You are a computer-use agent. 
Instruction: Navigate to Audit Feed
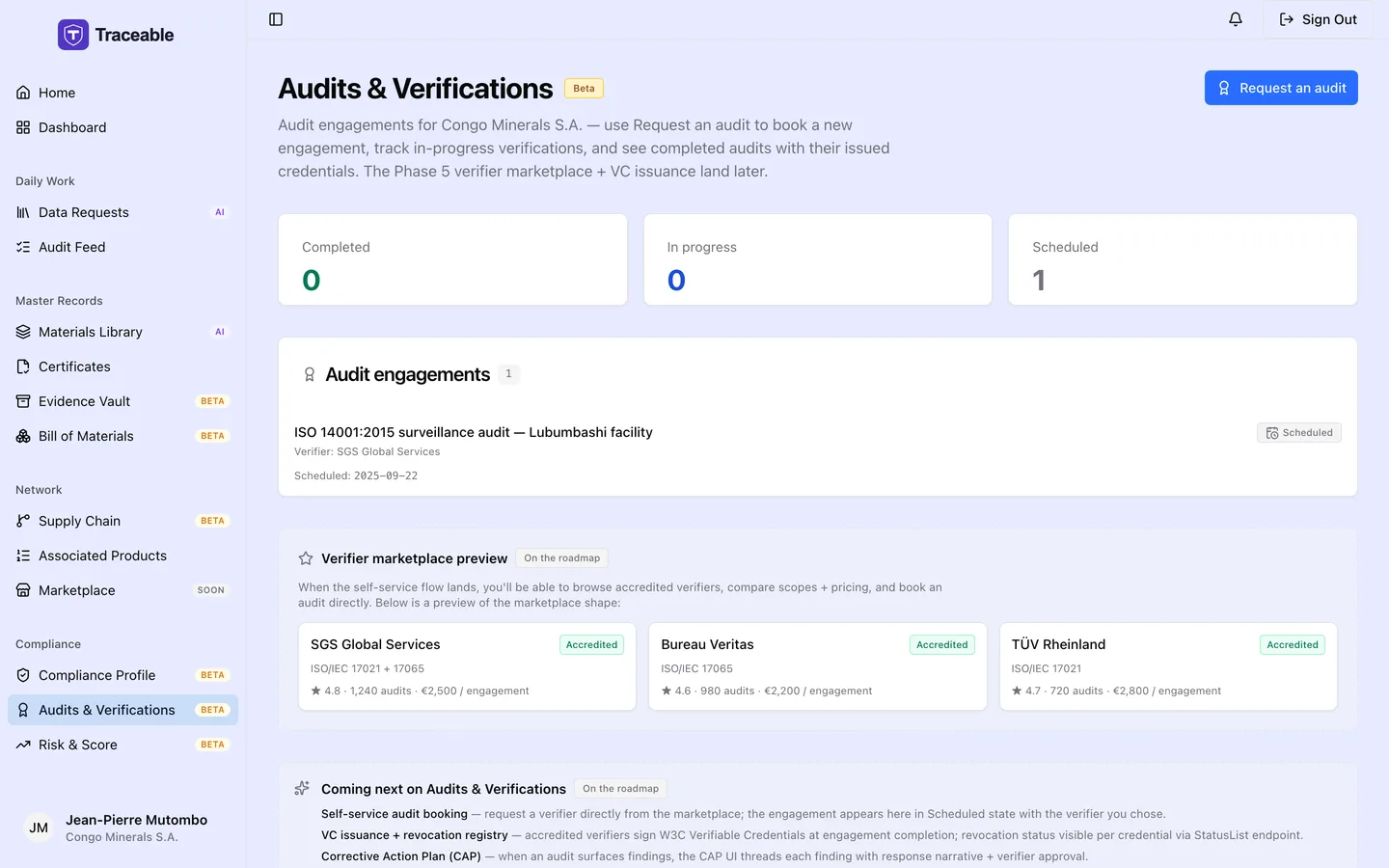coord(123,247)
